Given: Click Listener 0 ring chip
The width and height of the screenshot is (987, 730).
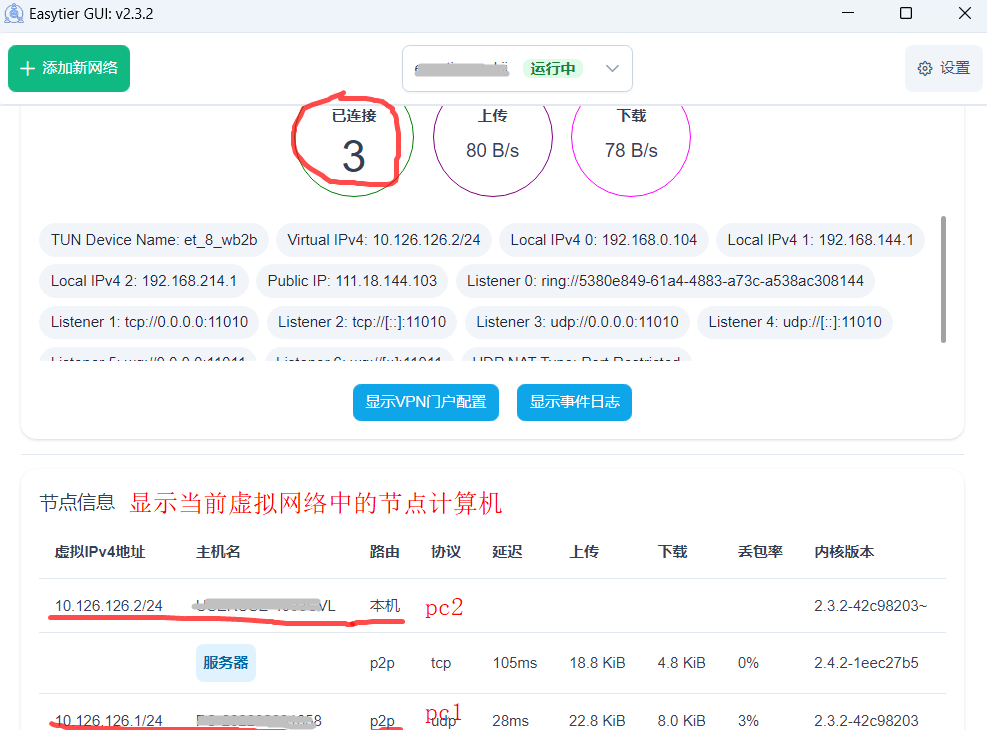Looking at the screenshot, I should (665, 281).
